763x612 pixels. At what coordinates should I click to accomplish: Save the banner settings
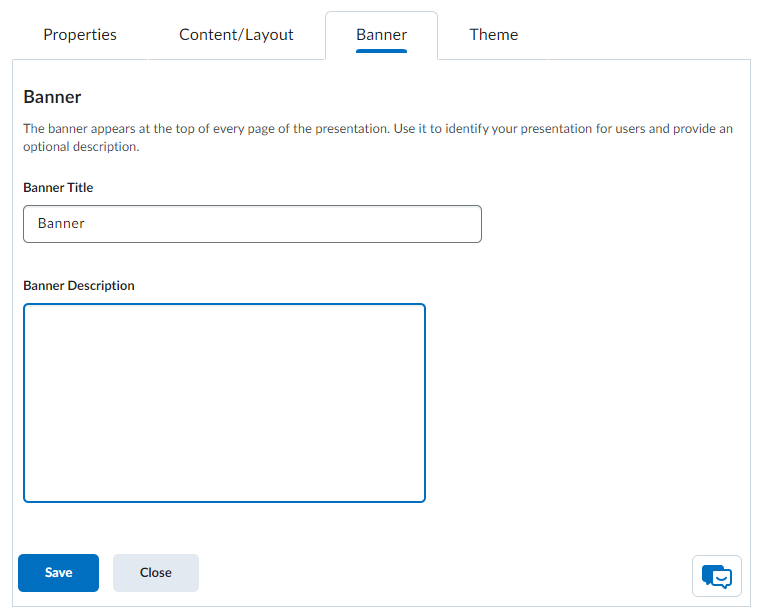point(58,573)
